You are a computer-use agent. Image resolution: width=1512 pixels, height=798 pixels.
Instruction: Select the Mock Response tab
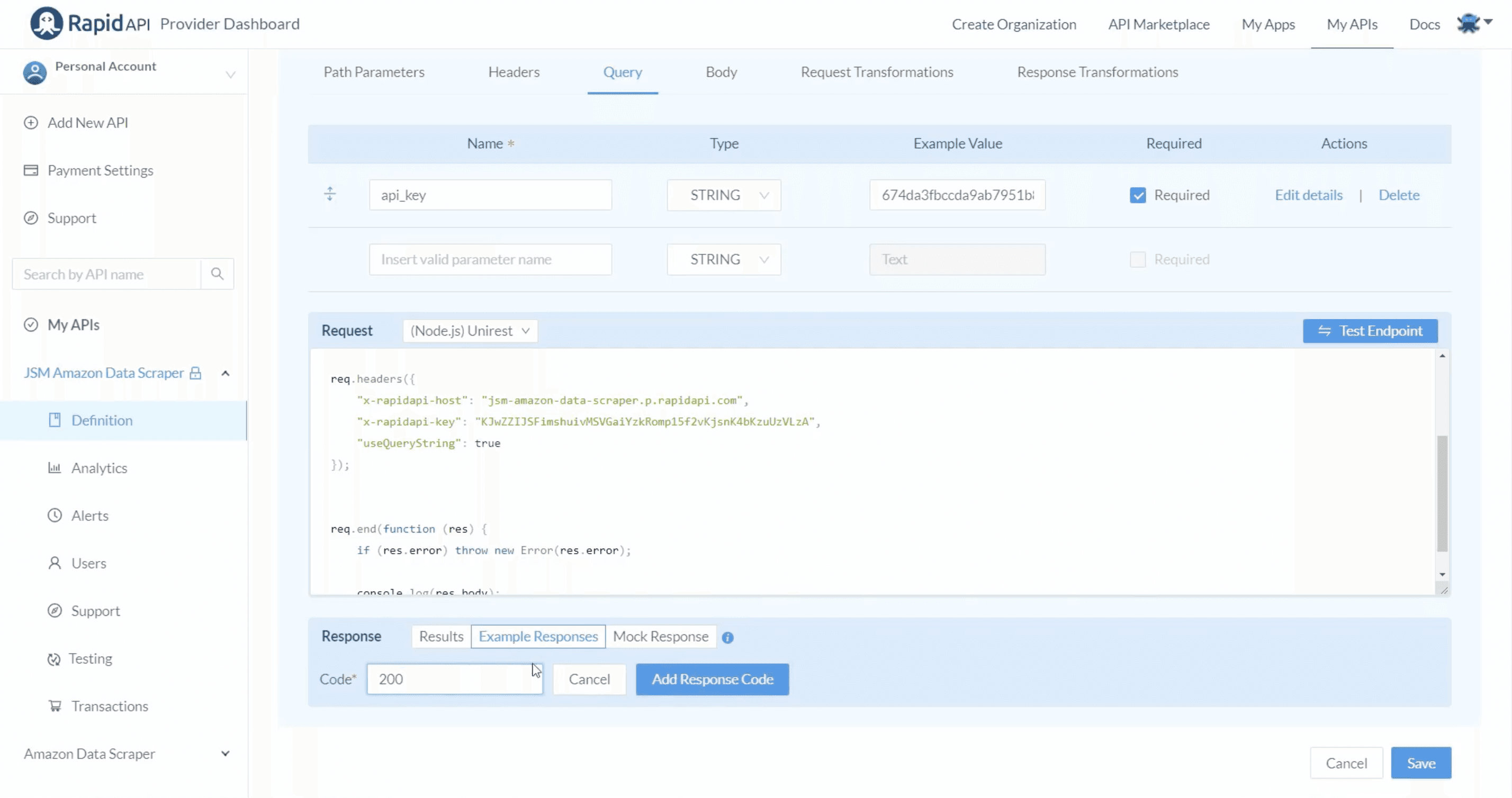pos(660,637)
